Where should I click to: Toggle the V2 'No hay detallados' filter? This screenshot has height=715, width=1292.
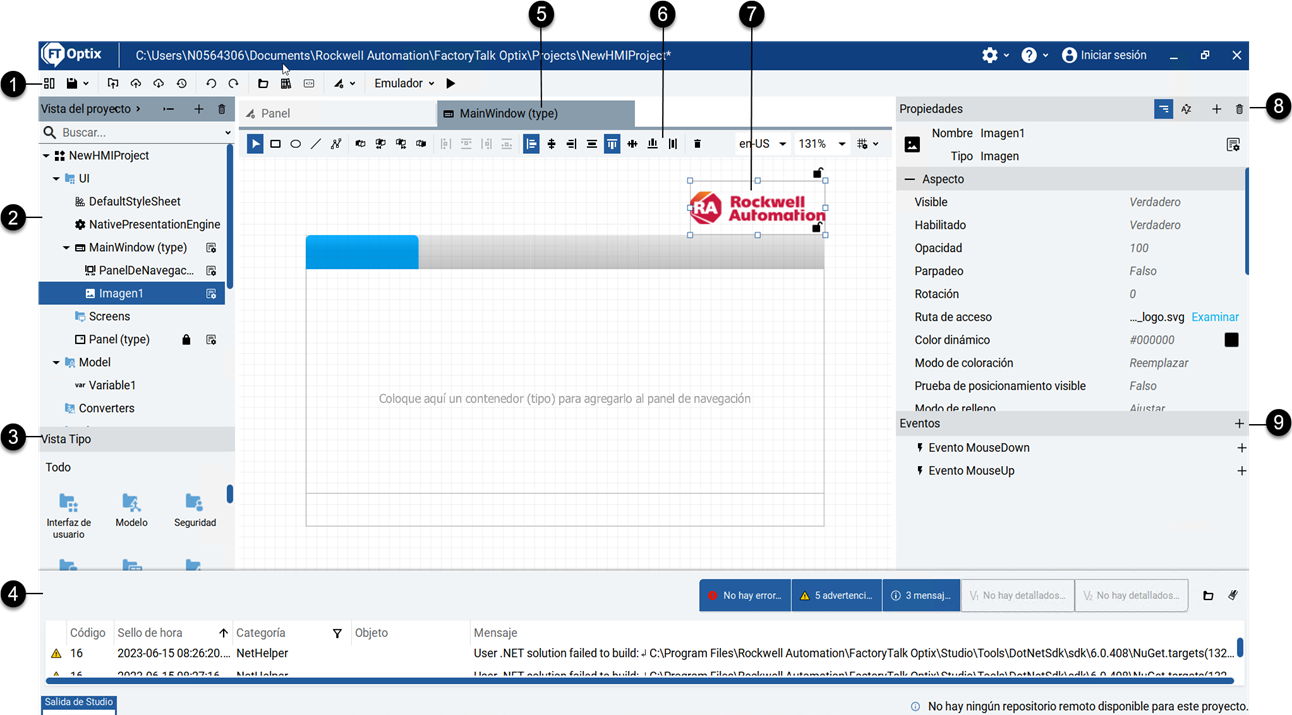1132,596
